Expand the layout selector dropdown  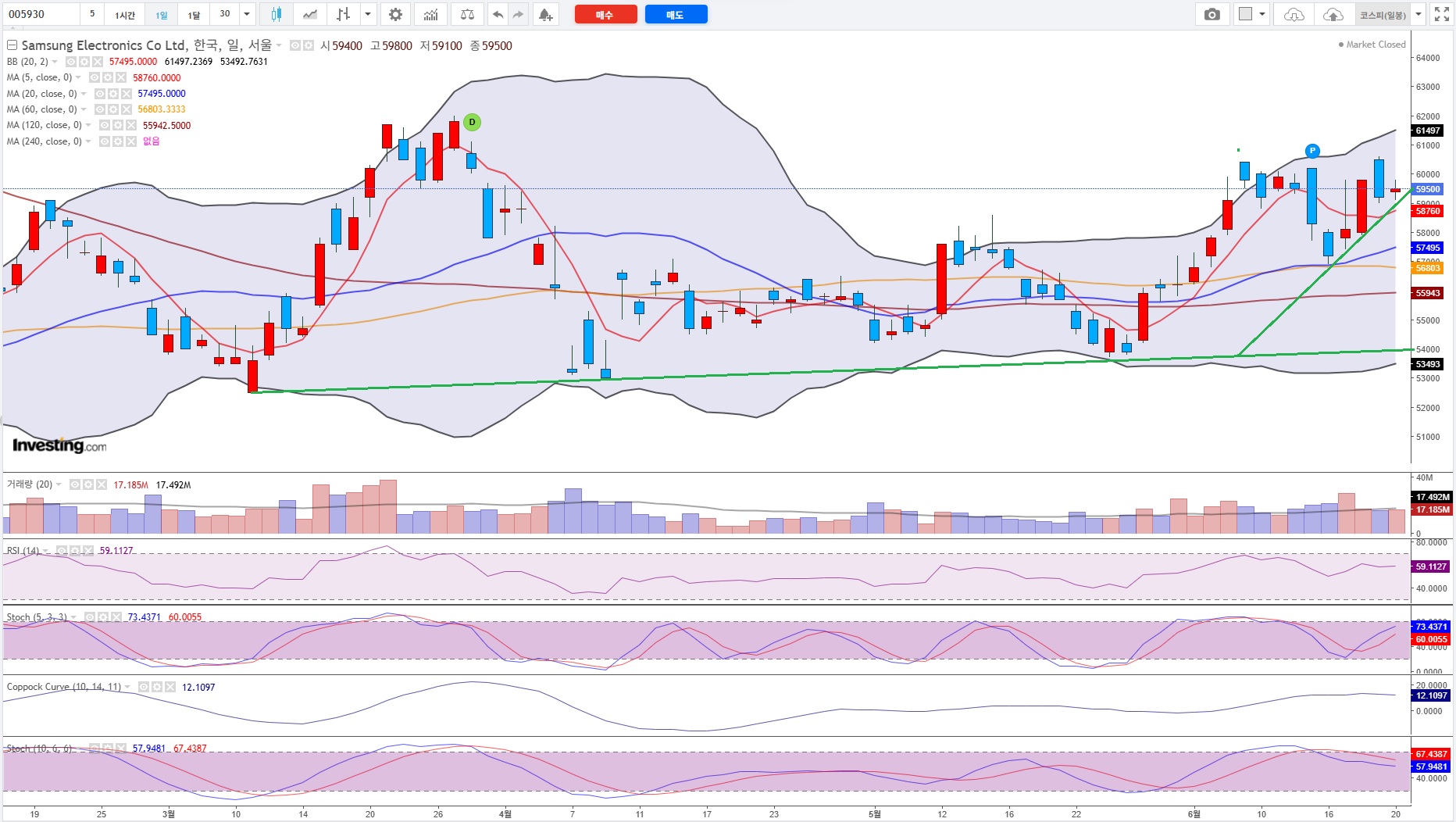pos(1262,14)
